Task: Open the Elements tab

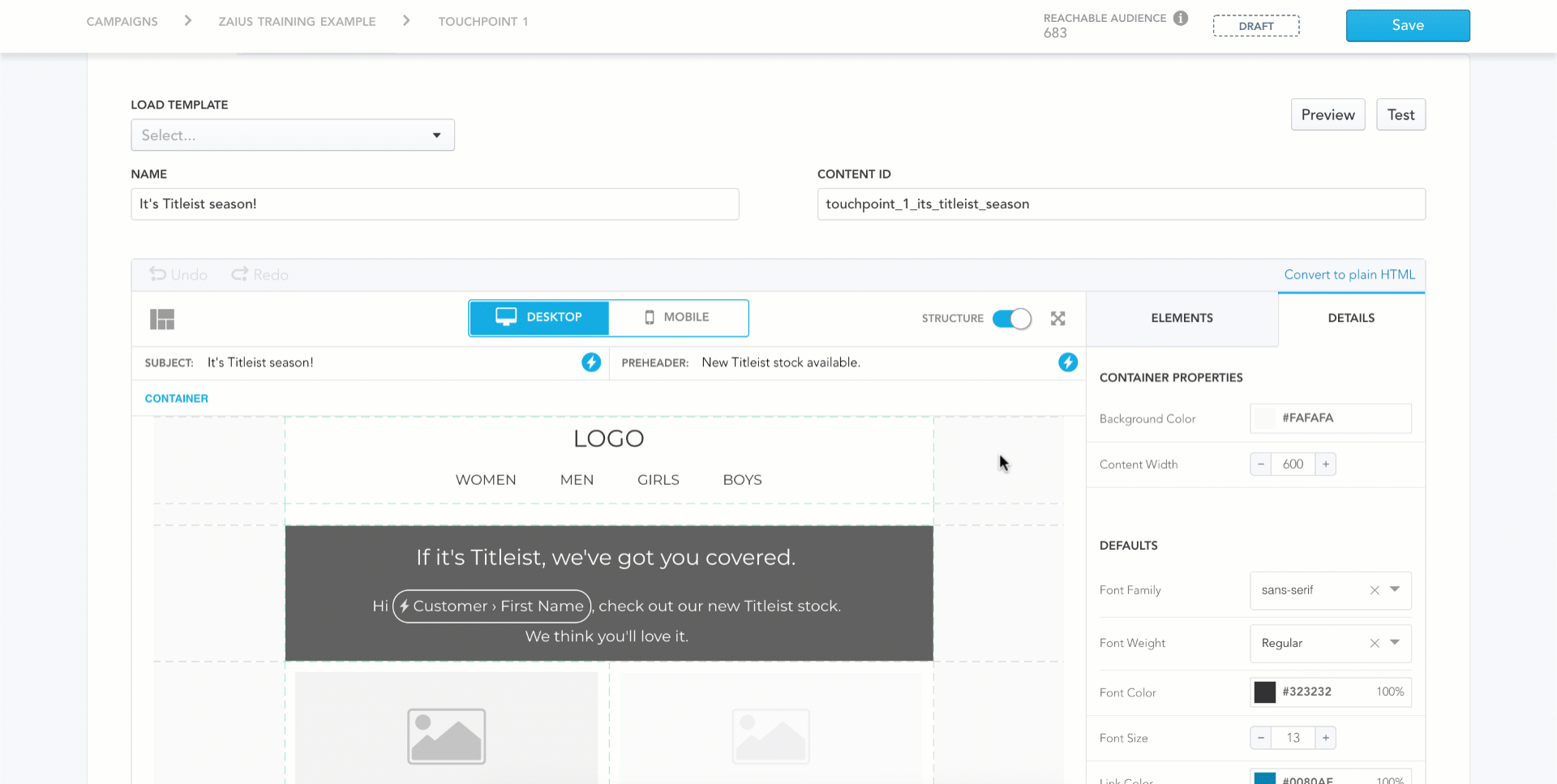Action: (x=1182, y=318)
